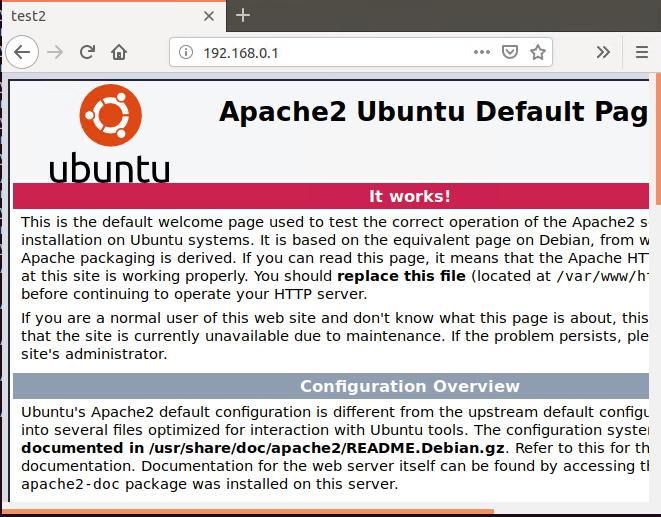Click the bold "replace this file" text
The width and height of the screenshot is (661, 517).
point(401,276)
